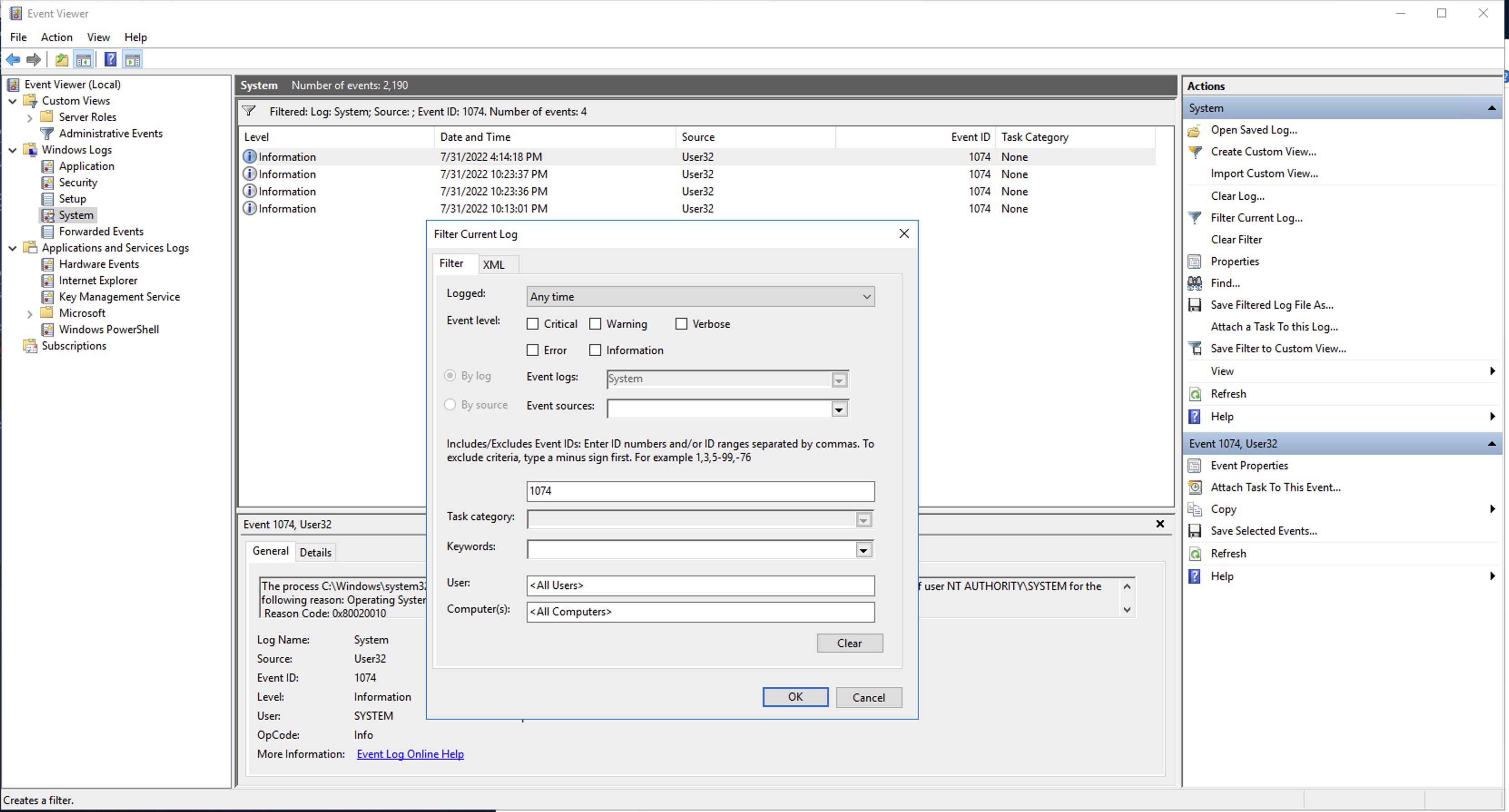
Task: Open the Event Log Online Help link
Action: pyautogui.click(x=410, y=755)
